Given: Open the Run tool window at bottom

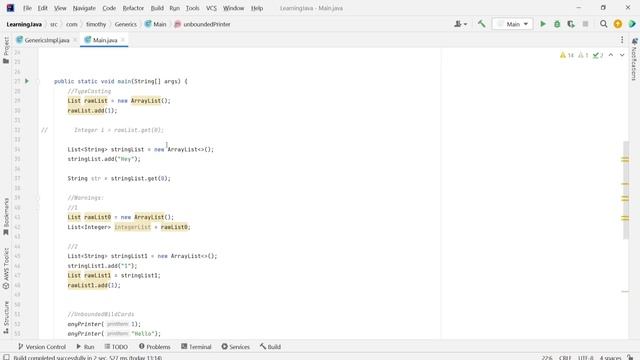Looking at the screenshot, I should pyautogui.click(x=85, y=347).
